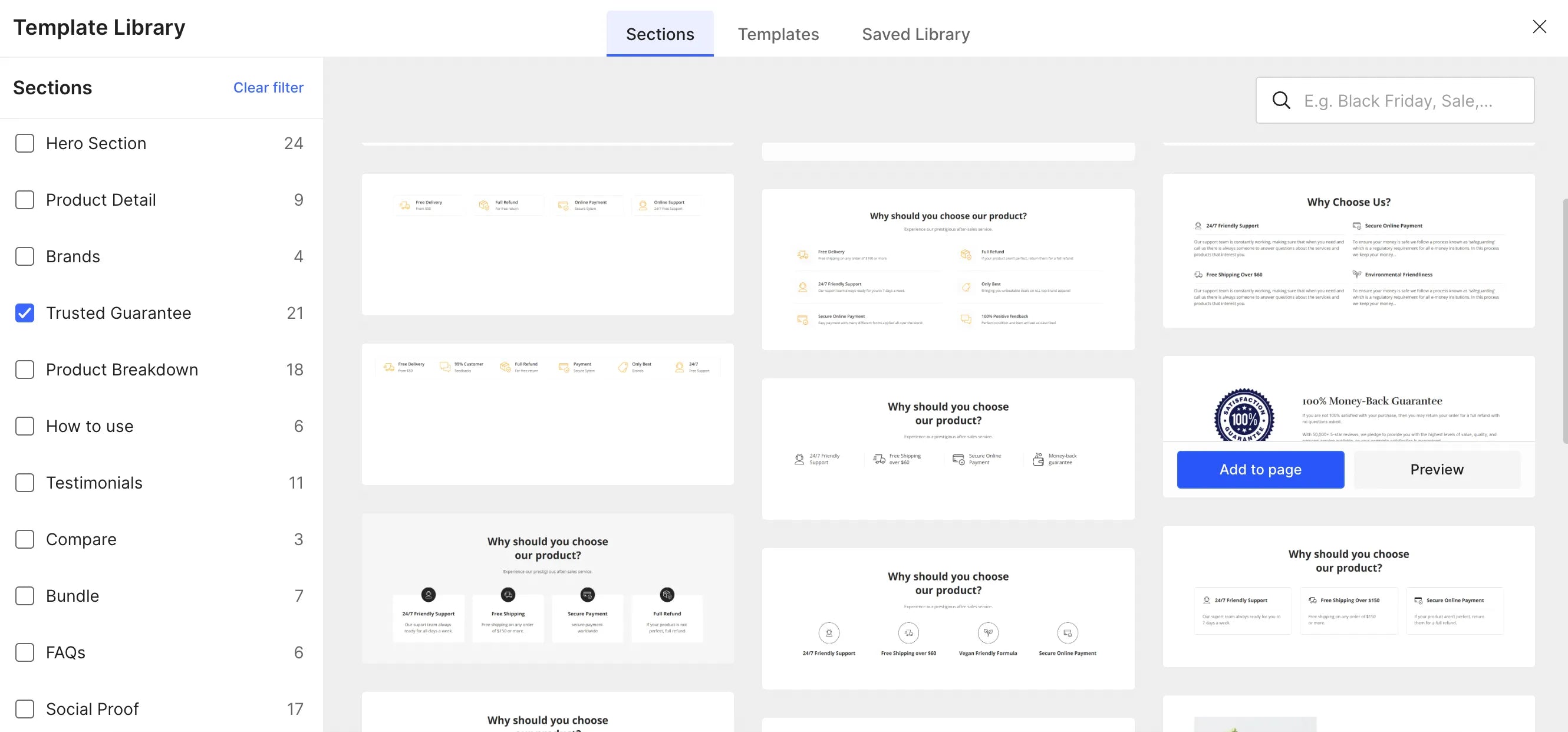The image size is (1568, 732).
Task: Tick the Product Breakdown checkbox
Action: 25,370
